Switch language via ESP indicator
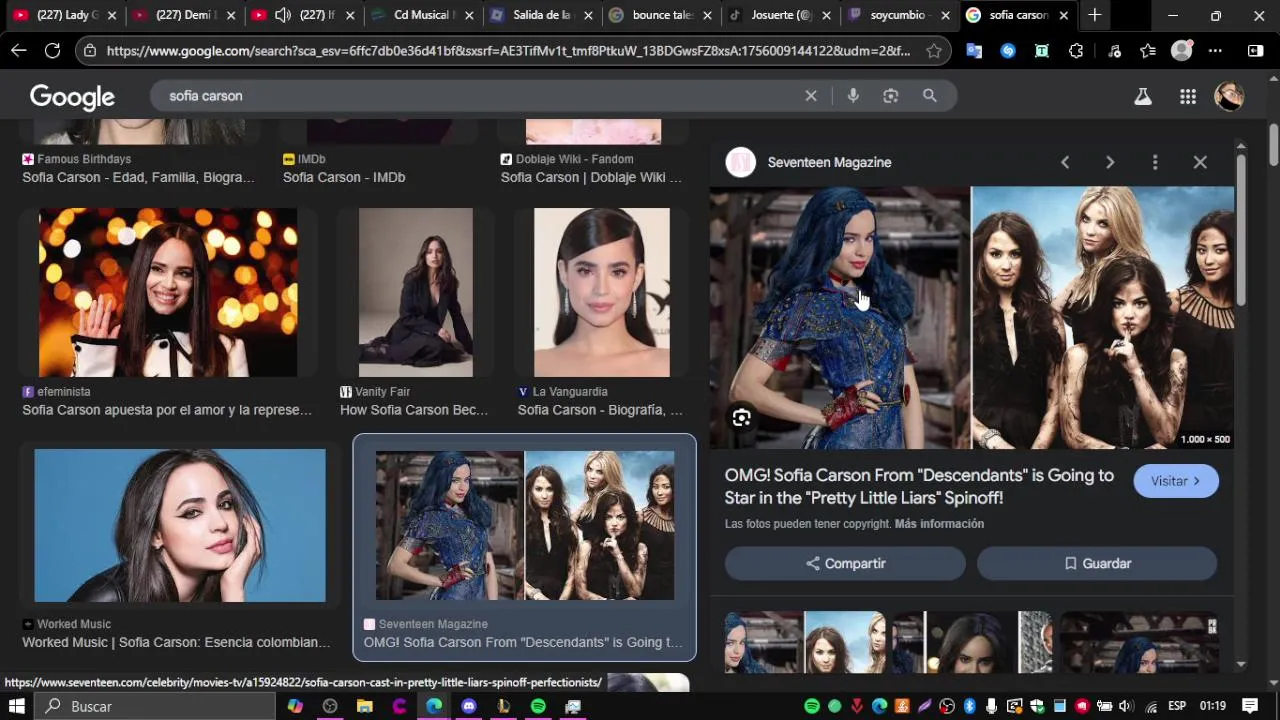 (1177, 706)
